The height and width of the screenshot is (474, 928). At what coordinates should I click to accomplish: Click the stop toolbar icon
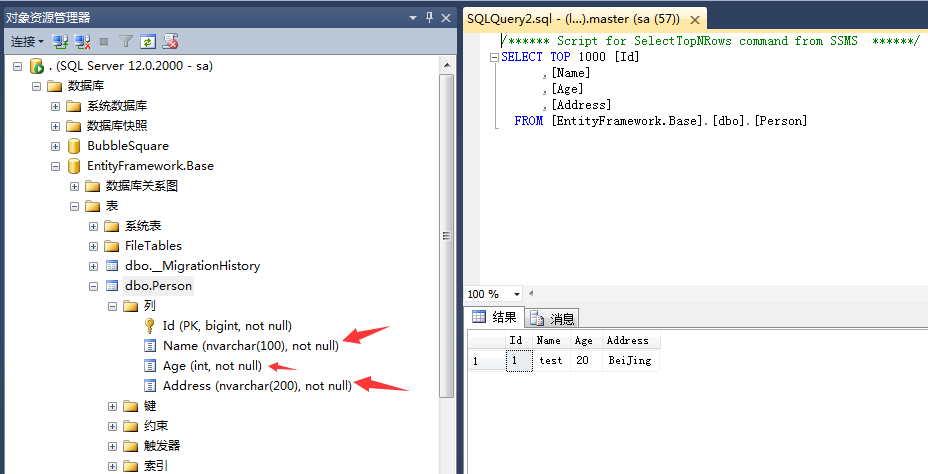pyautogui.click(x=104, y=41)
